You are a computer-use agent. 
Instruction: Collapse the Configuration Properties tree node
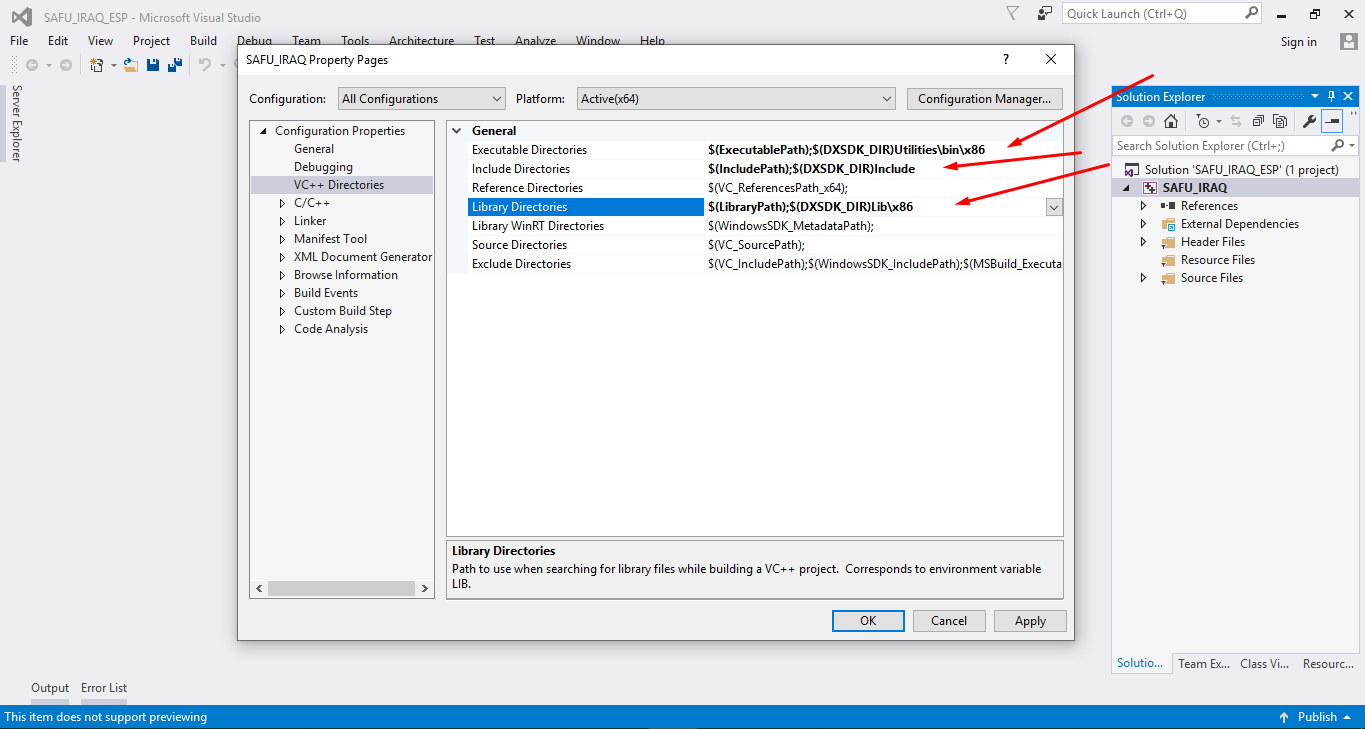264,131
